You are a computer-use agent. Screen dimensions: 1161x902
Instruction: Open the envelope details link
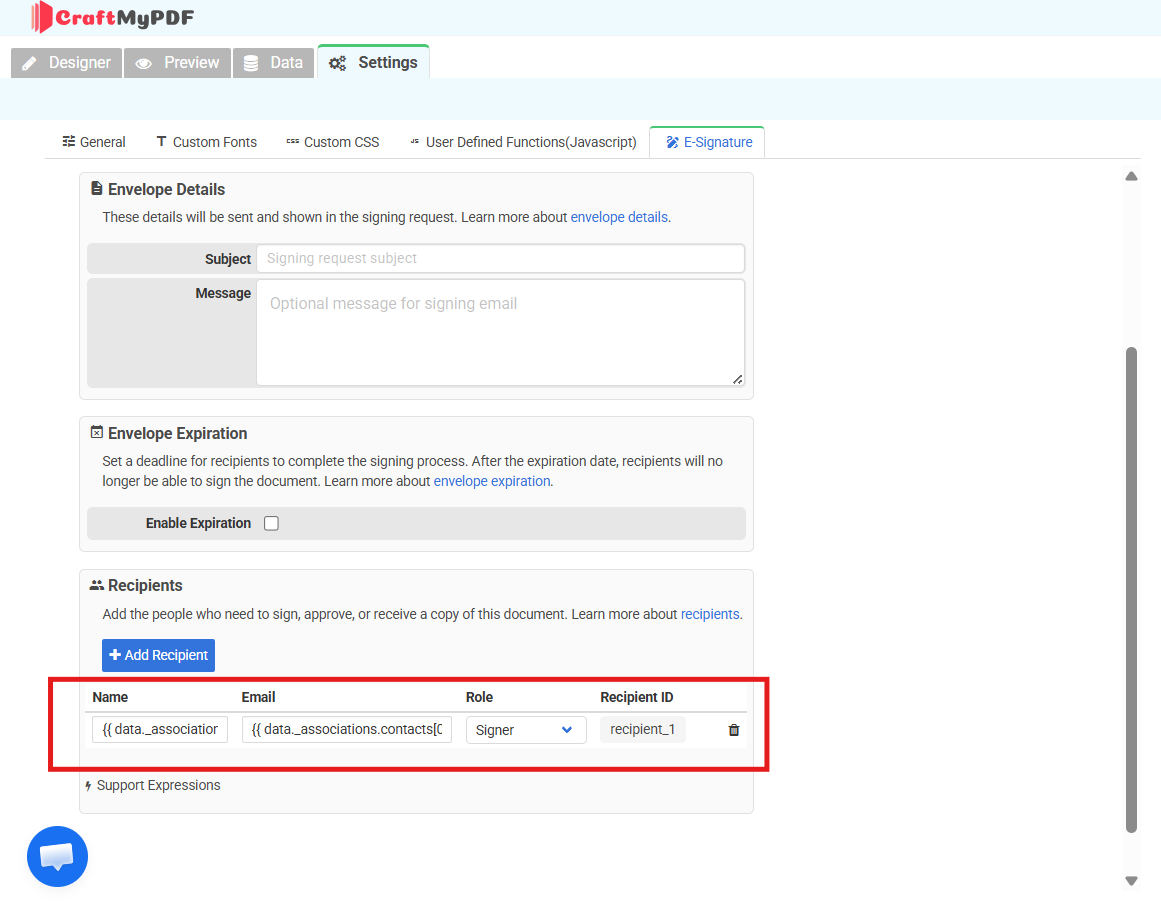tap(619, 217)
